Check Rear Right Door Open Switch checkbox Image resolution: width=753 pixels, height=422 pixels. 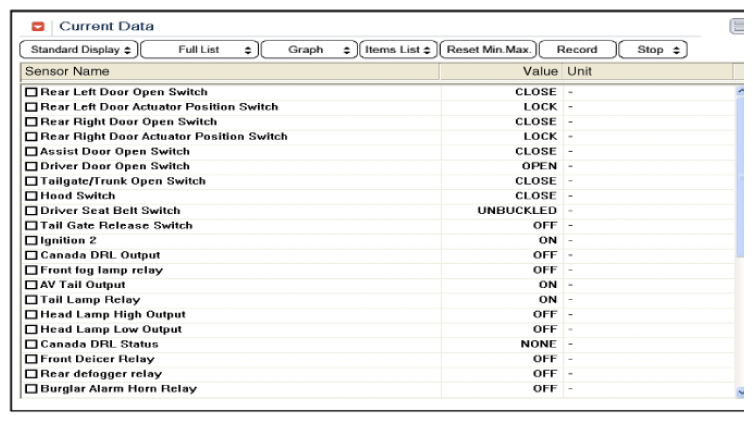point(31,121)
